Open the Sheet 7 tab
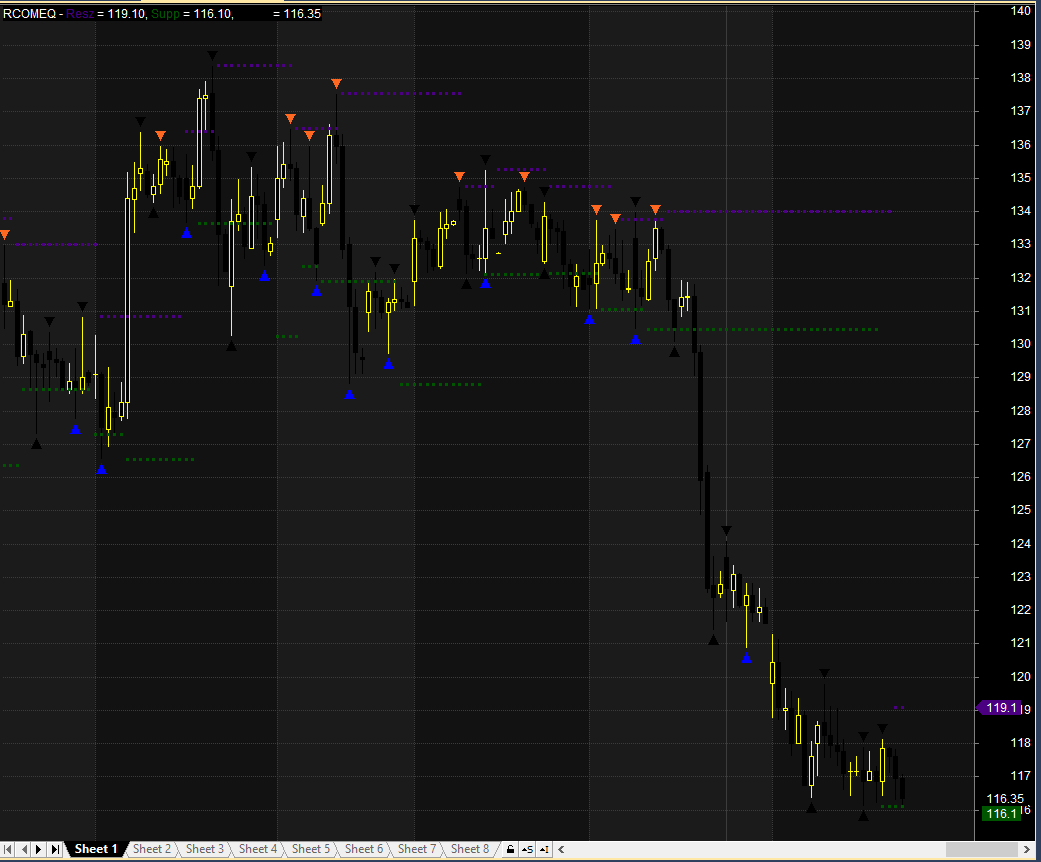The image size is (1041, 862). (x=417, y=849)
